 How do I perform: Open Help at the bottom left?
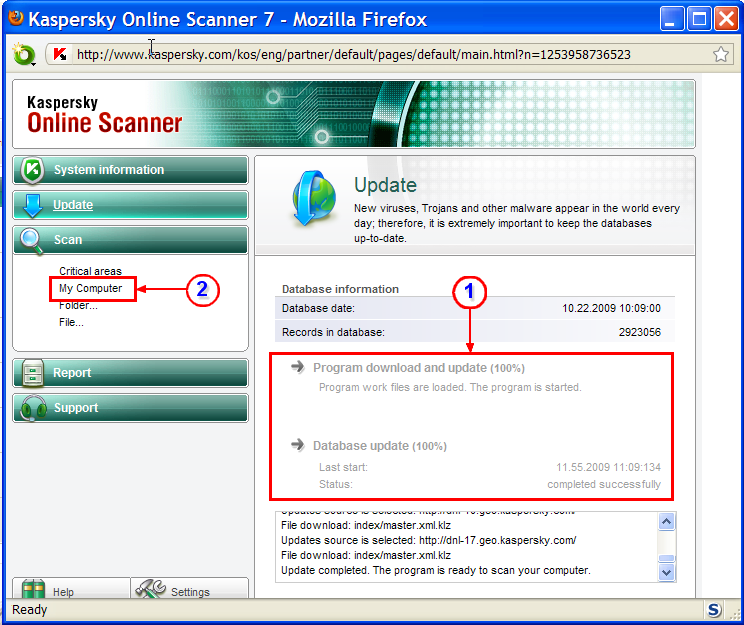71,588
